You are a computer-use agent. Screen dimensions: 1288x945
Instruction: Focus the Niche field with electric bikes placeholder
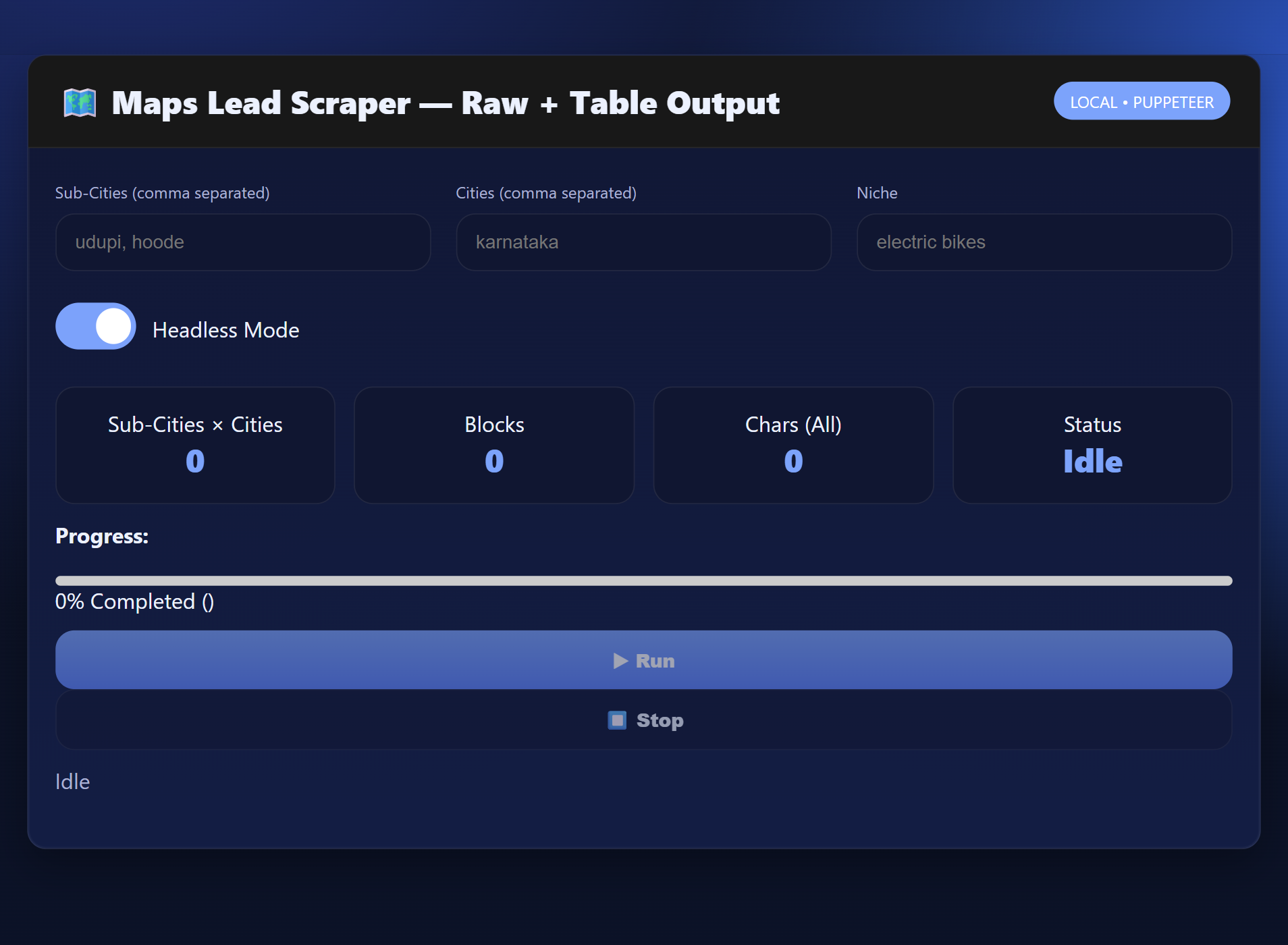(1044, 242)
